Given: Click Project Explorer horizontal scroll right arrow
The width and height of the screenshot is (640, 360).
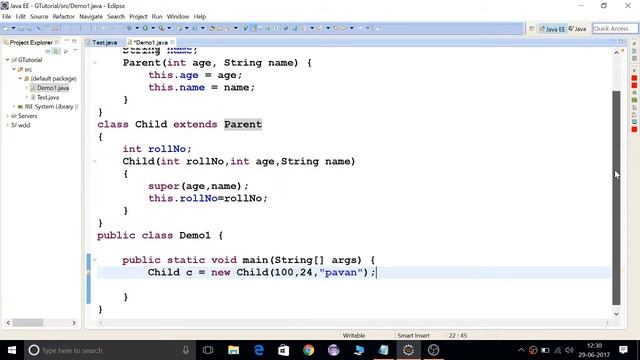Looking at the screenshot, I should point(74,322).
